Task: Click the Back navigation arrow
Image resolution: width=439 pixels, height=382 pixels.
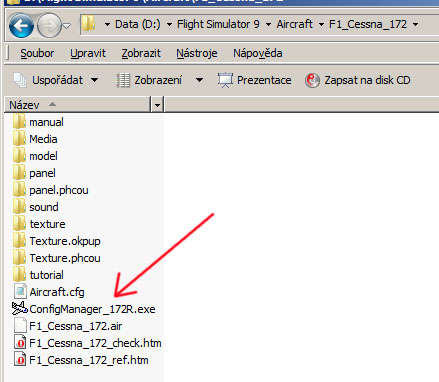Action: click(x=21, y=25)
